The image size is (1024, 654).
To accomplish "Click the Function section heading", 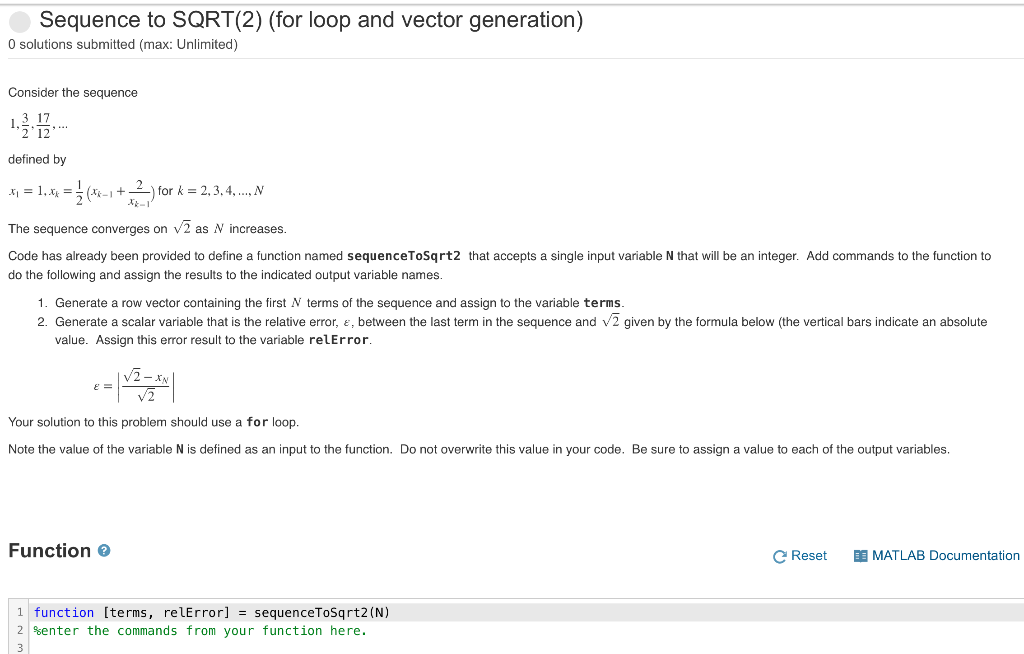I will coord(50,550).
